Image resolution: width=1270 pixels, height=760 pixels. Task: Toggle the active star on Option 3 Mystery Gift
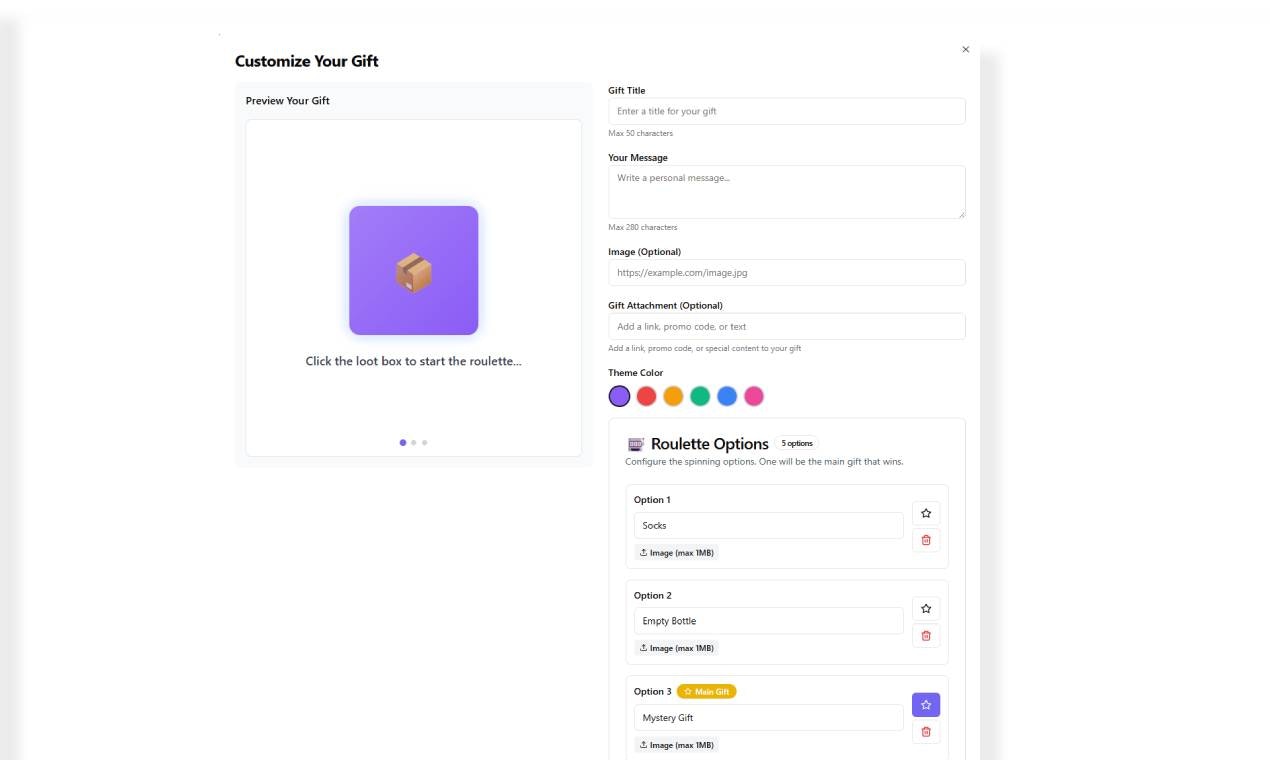coord(926,705)
